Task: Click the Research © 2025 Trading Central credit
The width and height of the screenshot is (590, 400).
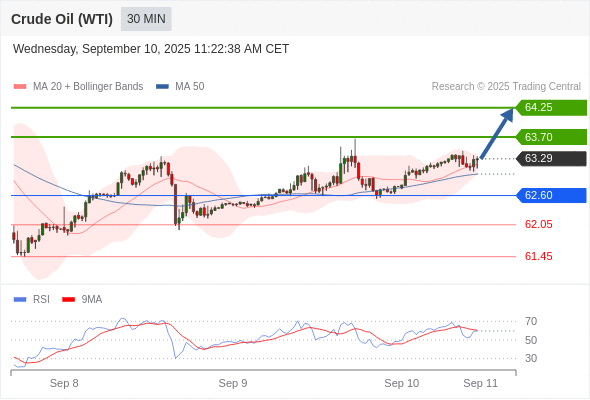Action: [x=506, y=87]
